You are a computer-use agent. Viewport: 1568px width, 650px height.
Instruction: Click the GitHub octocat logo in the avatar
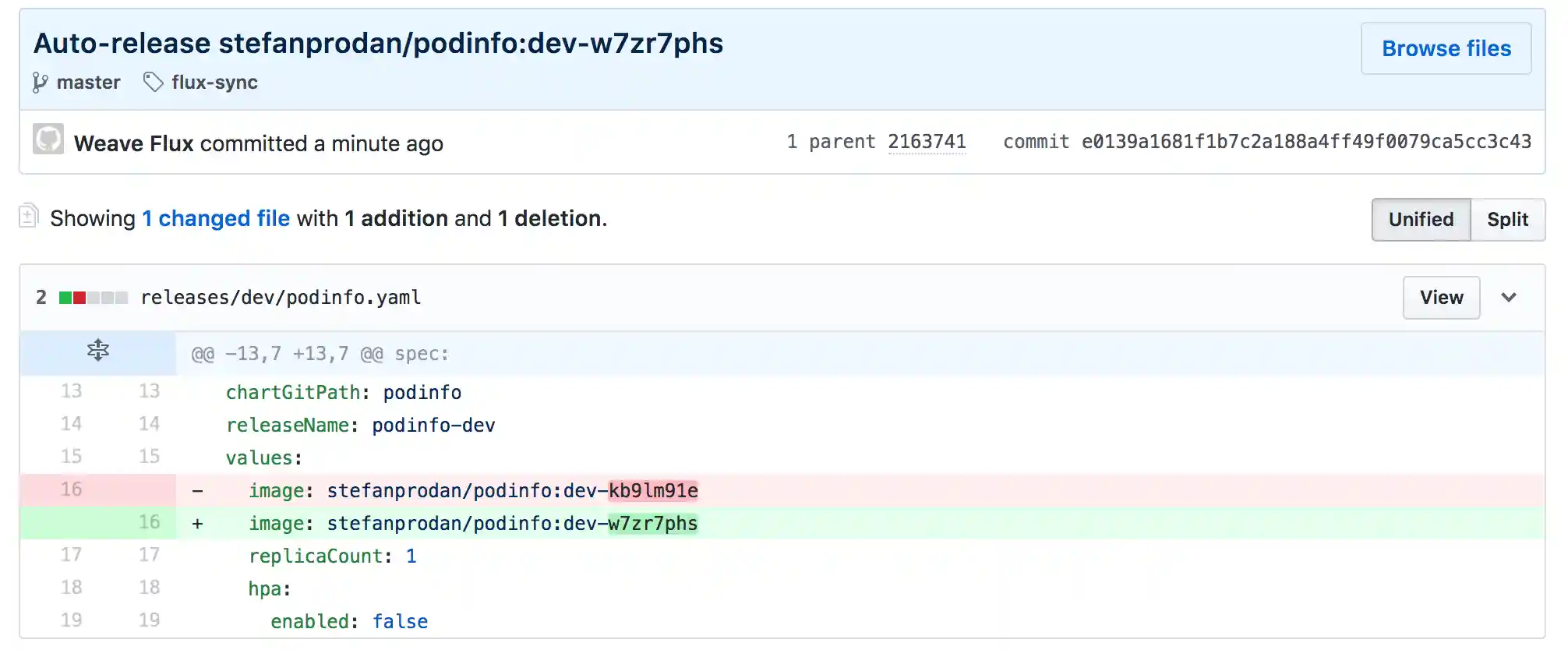click(48, 142)
